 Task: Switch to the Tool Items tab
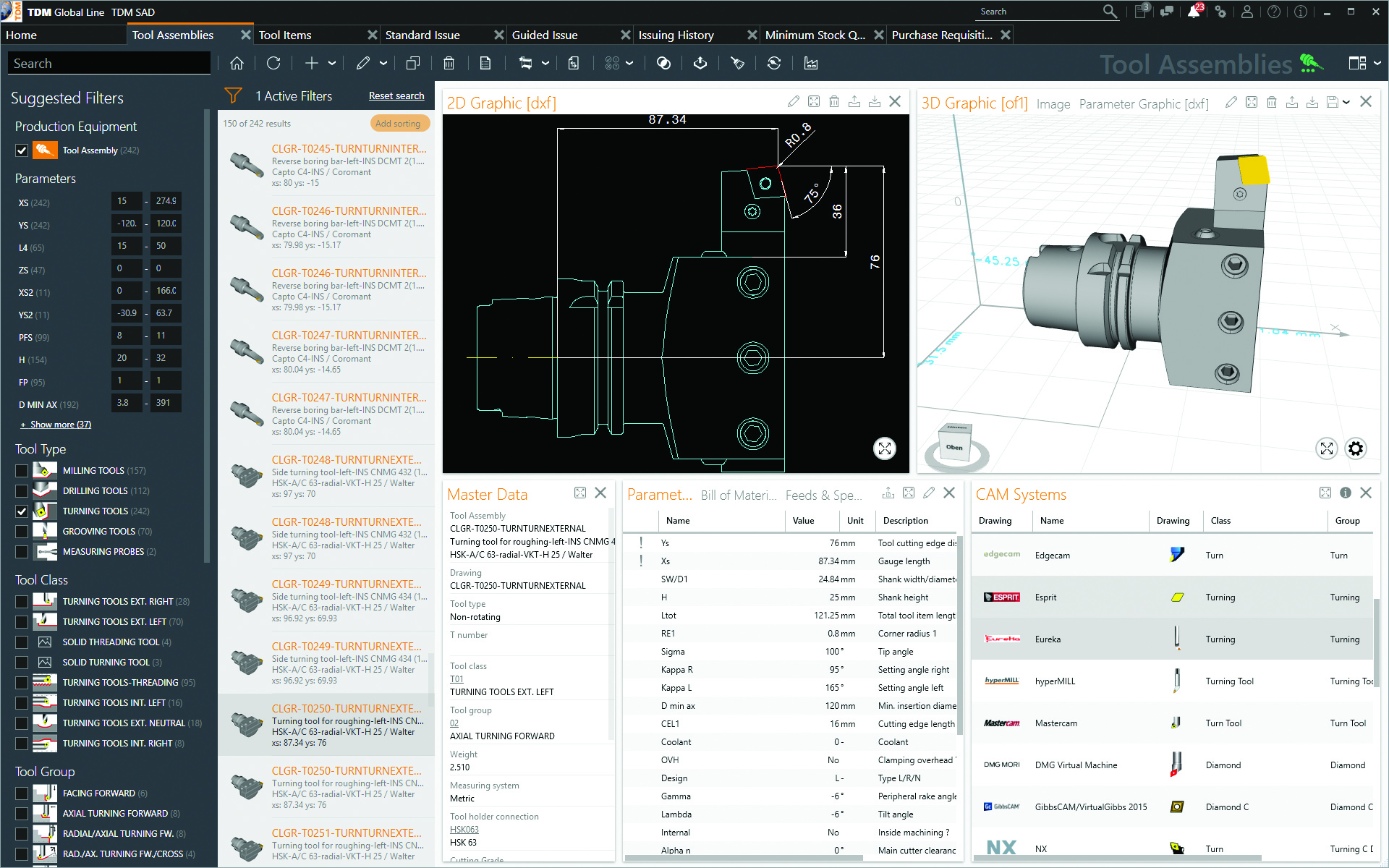tap(285, 35)
